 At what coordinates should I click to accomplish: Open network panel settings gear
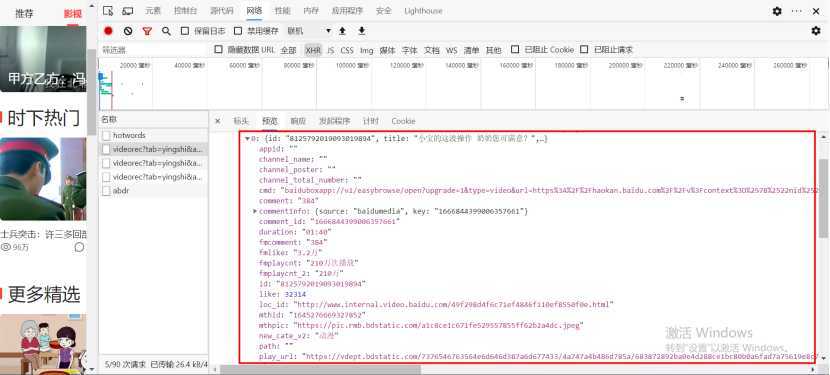[816, 31]
